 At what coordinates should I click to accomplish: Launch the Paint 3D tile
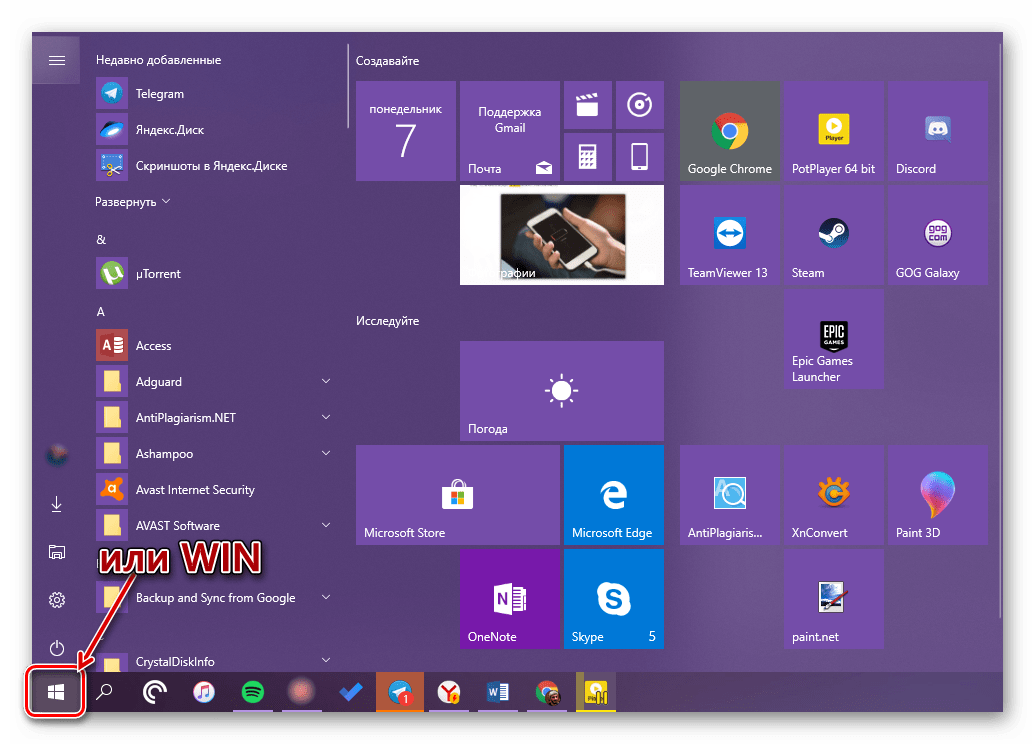point(937,495)
